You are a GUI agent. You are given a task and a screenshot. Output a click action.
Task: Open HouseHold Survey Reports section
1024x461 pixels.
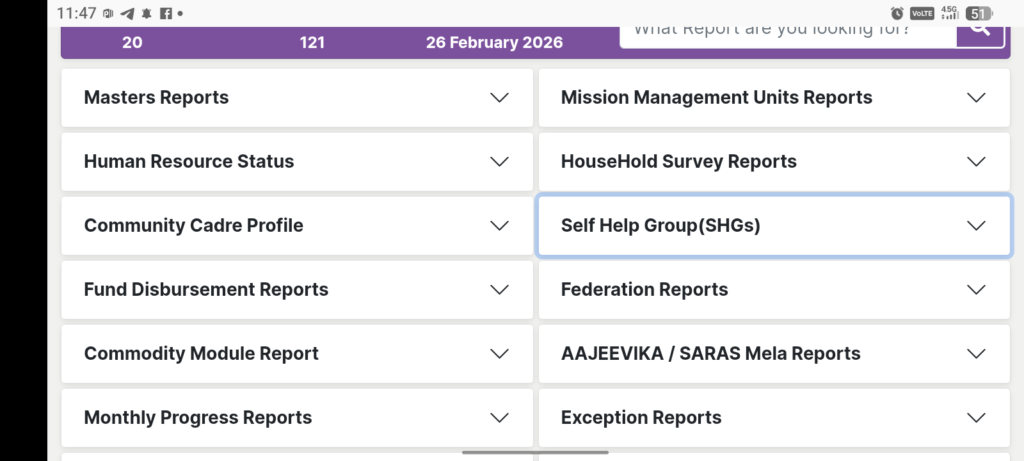click(x=678, y=162)
